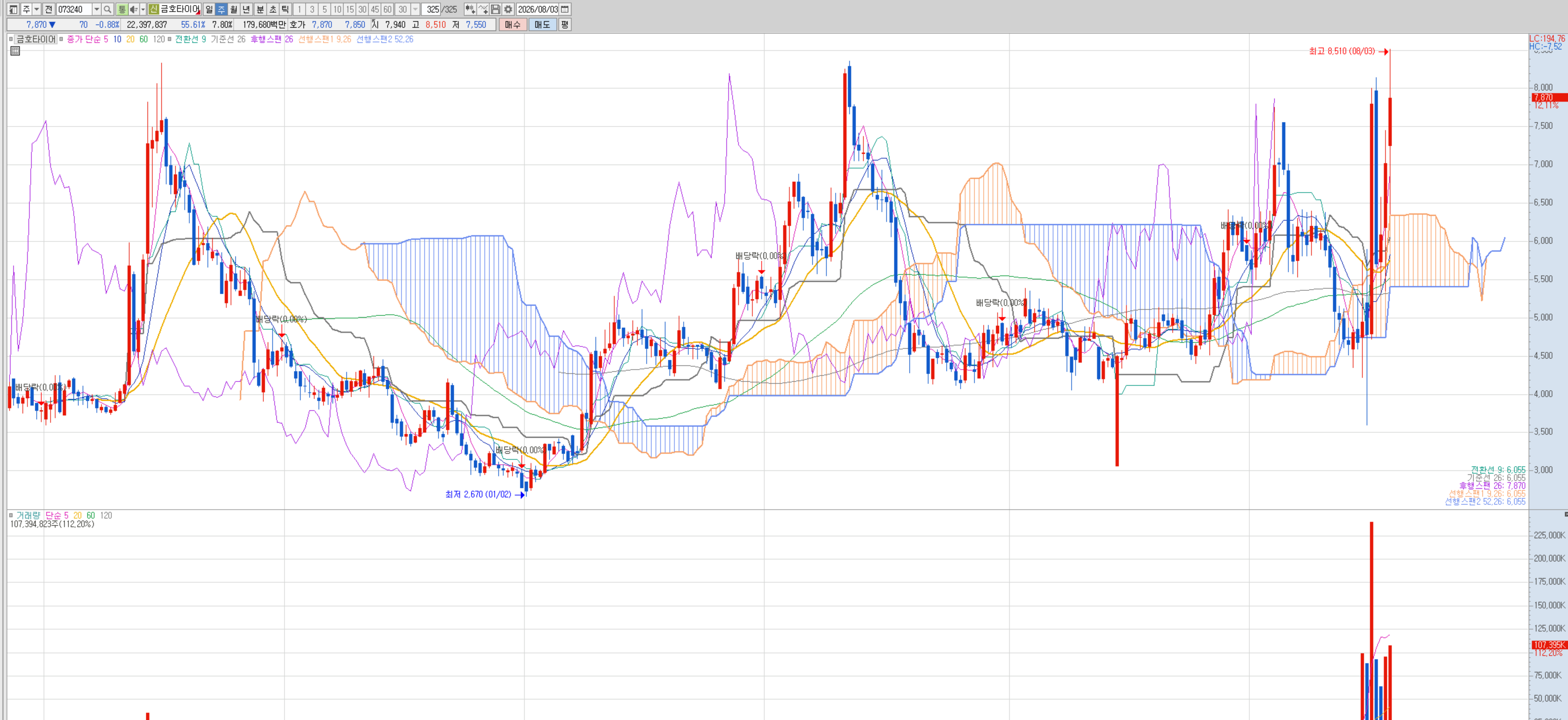Open the custom interval dropdown arrow
Screen dimensions: 1568x720
(x=415, y=9)
